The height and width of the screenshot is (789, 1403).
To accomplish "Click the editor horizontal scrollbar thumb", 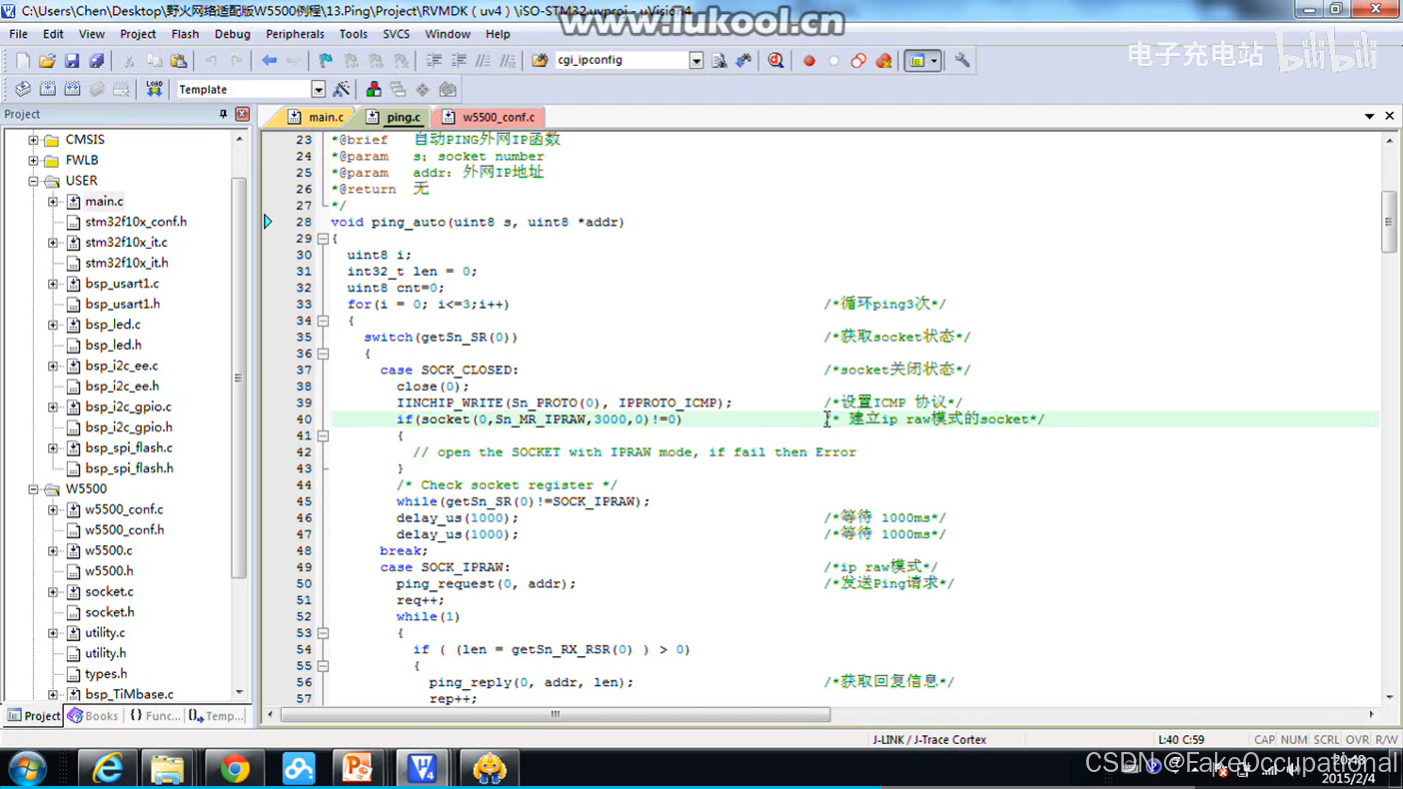I will click(x=555, y=715).
